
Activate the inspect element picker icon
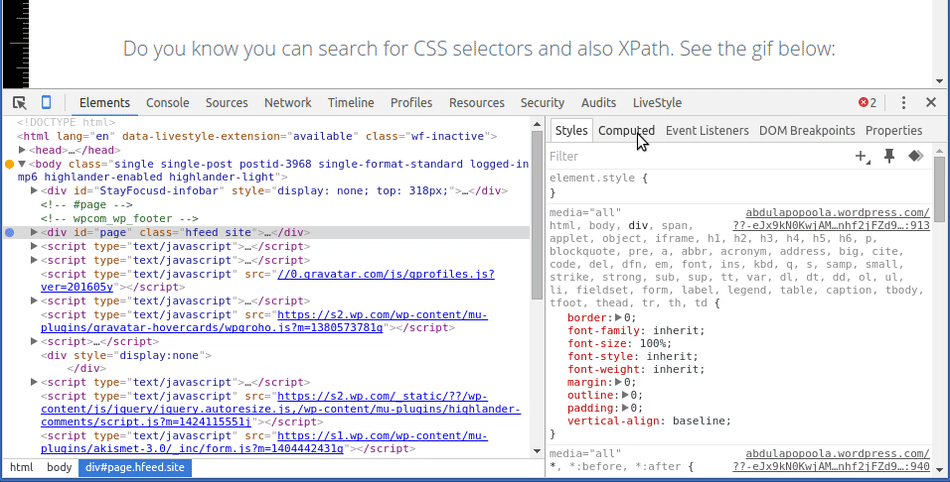[x=19, y=103]
